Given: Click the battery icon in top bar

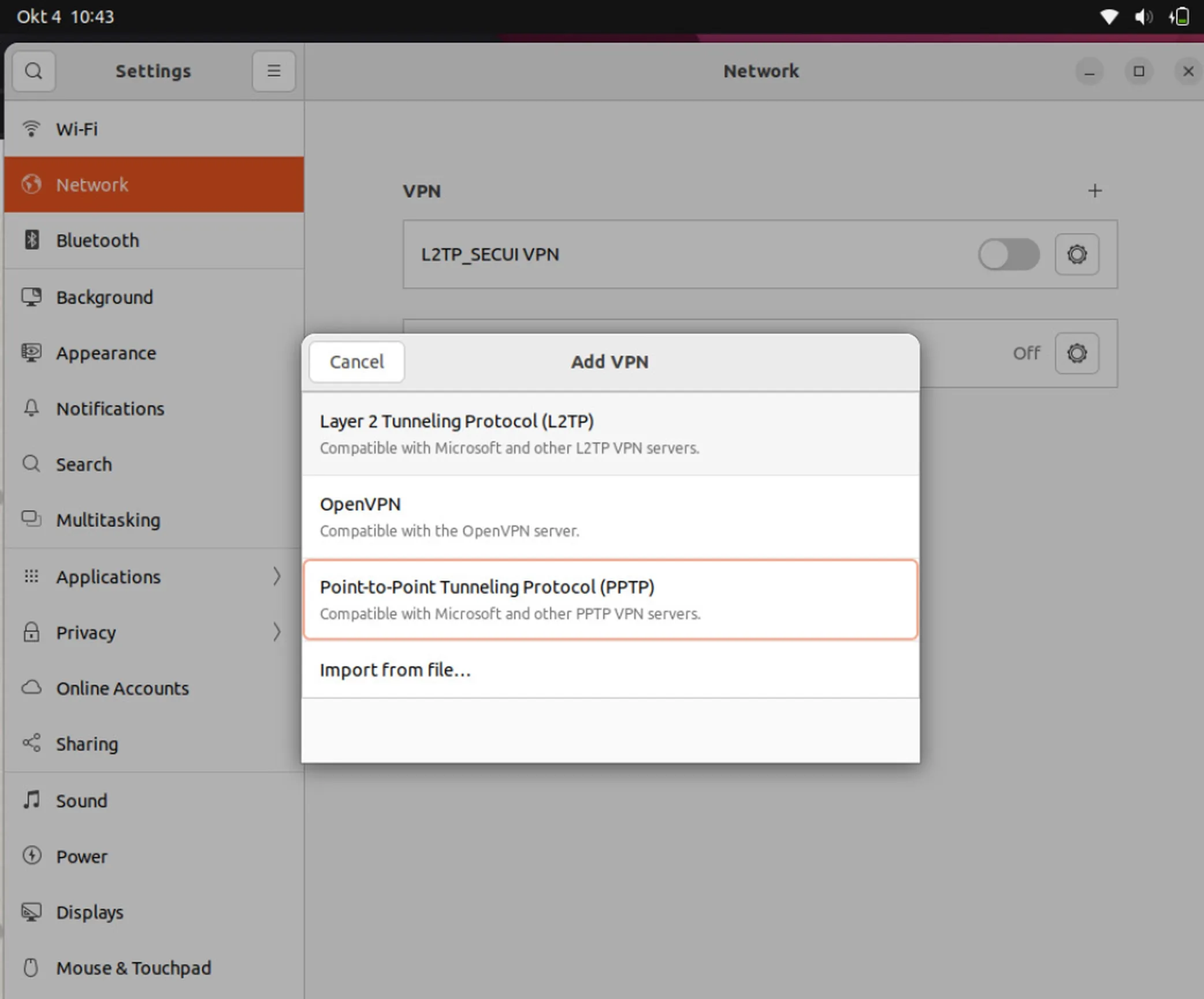Looking at the screenshot, I should tap(1179, 17).
